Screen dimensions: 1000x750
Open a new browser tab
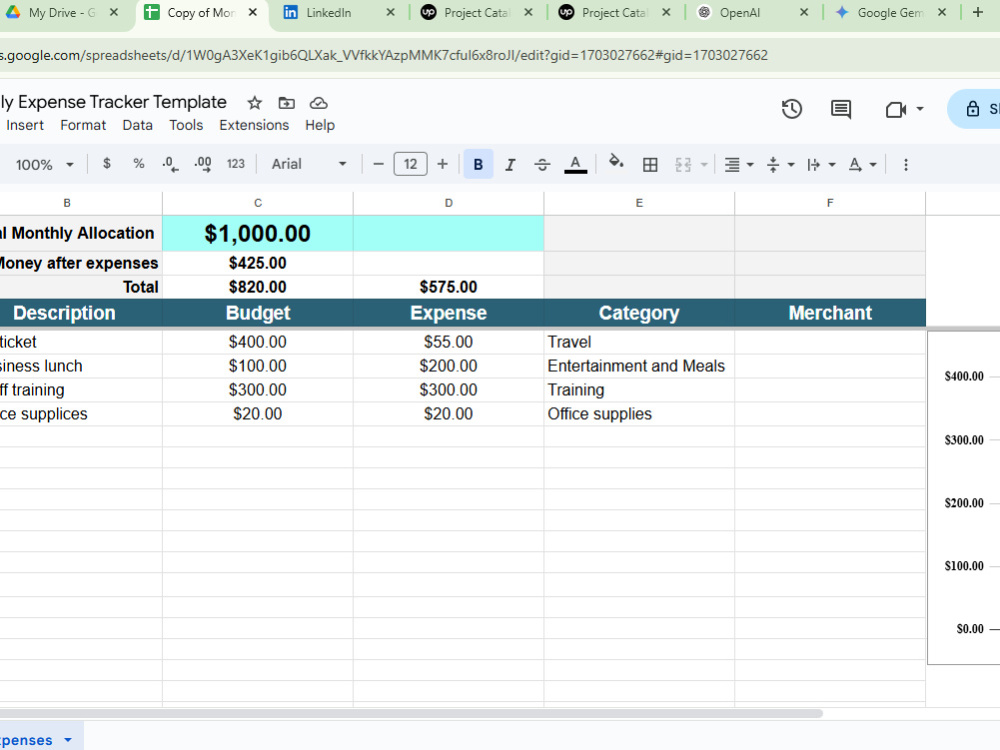pyautogui.click(x=978, y=12)
